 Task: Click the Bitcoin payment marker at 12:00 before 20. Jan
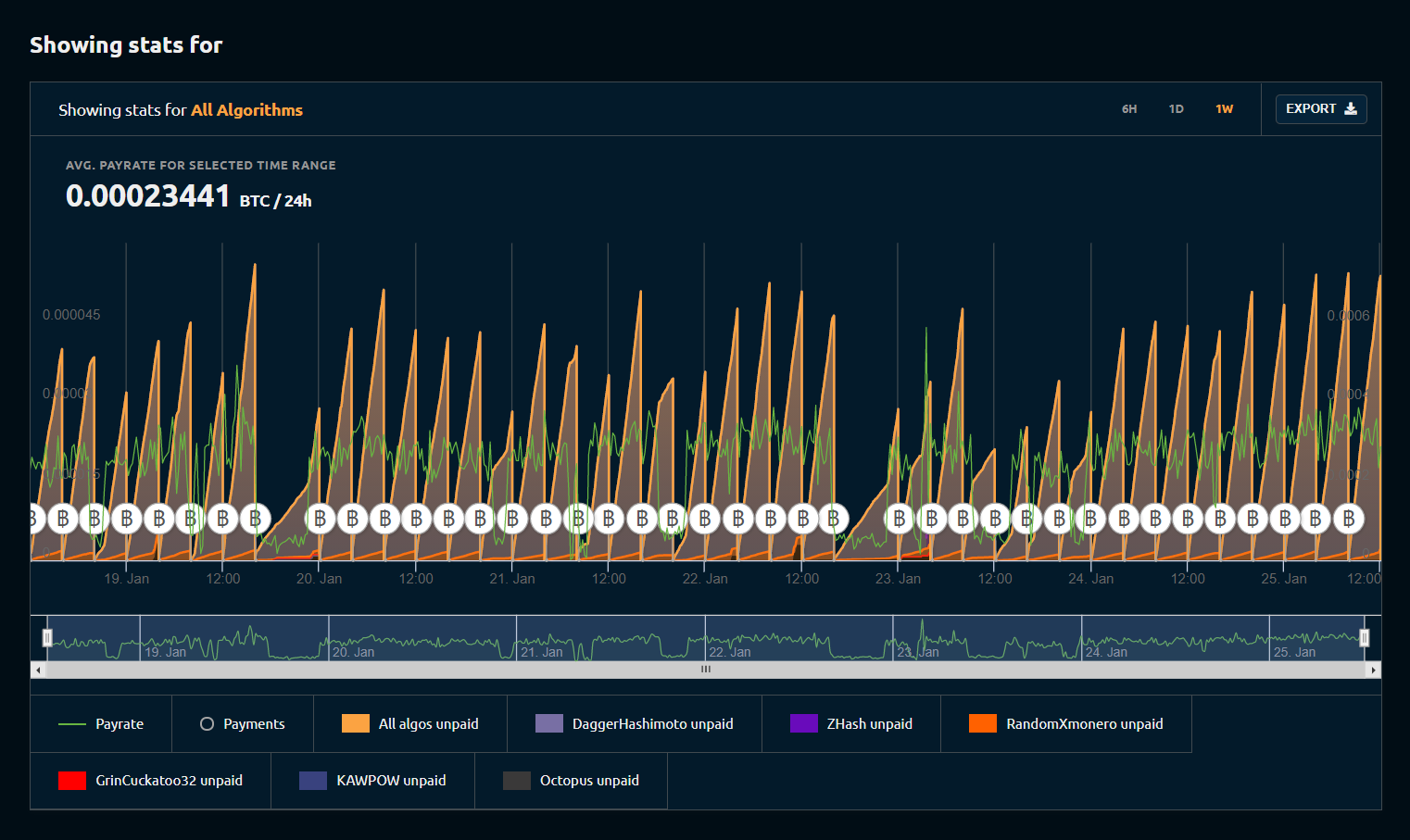(x=222, y=519)
